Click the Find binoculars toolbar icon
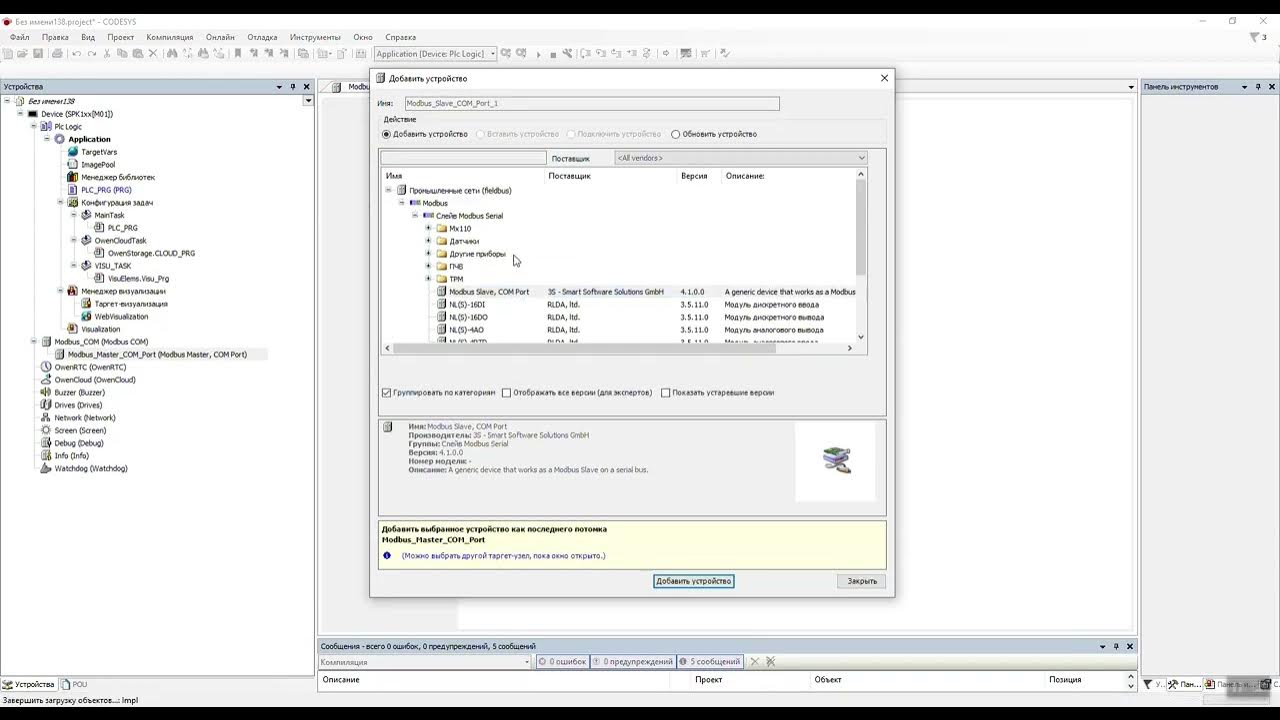The width and height of the screenshot is (1280, 720). (x=172, y=54)
